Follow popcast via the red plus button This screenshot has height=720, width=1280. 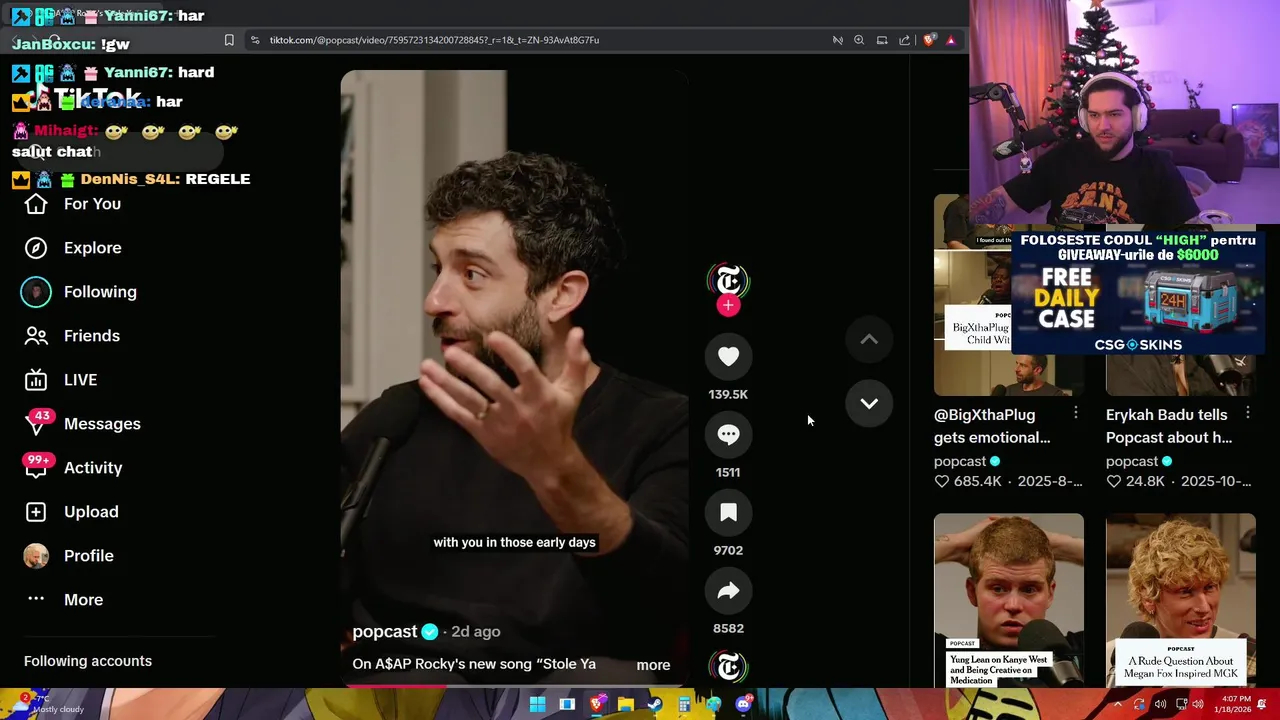point(728,306)
